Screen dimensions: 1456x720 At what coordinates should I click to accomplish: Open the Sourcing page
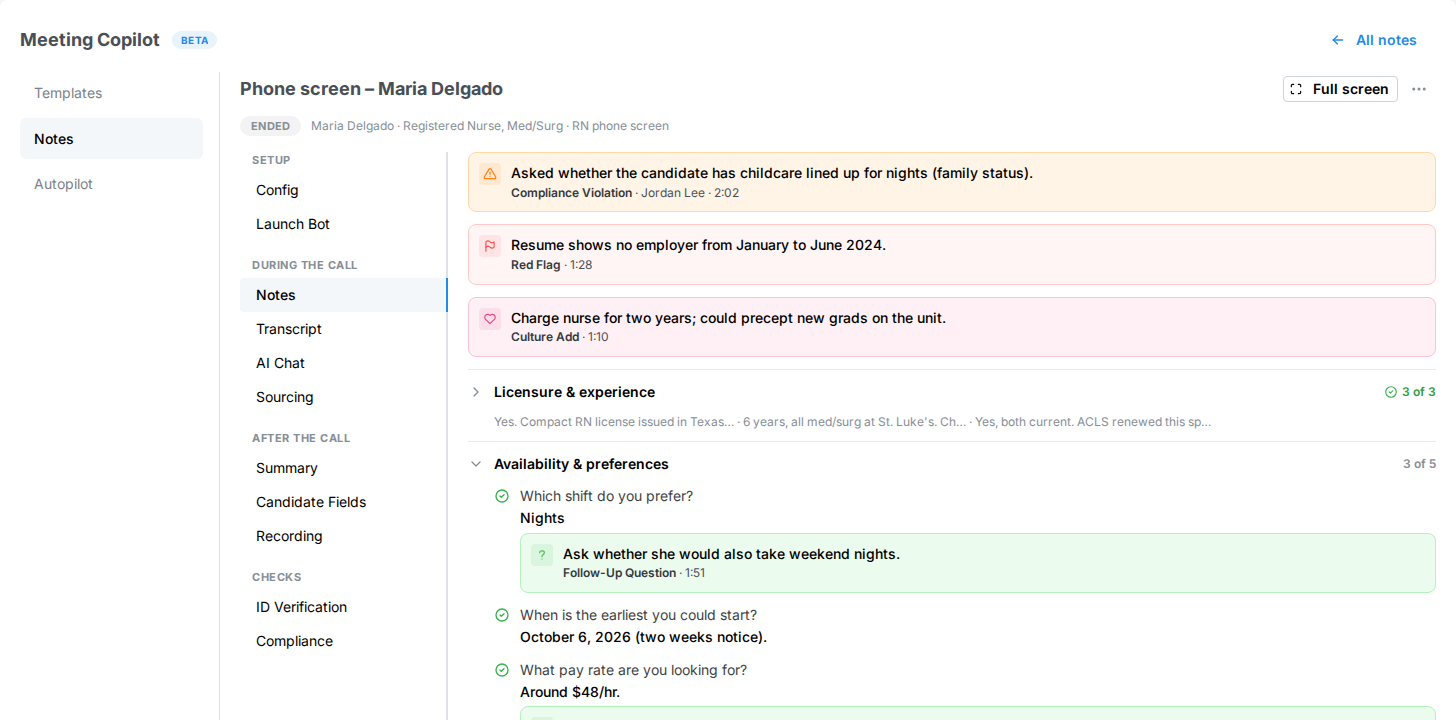tap(343, 397)
